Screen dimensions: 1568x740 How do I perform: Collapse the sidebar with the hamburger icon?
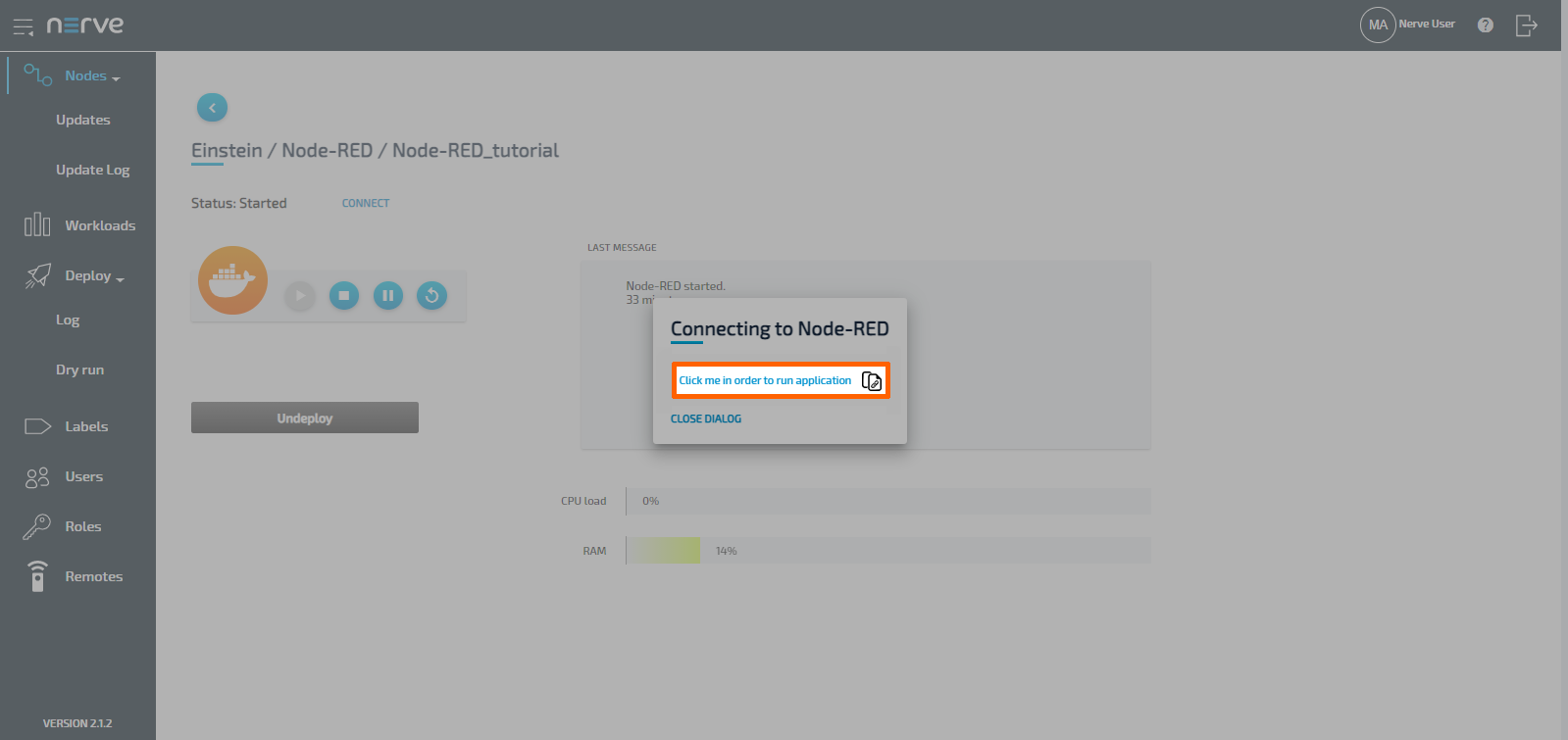click(x=23, y=26)
